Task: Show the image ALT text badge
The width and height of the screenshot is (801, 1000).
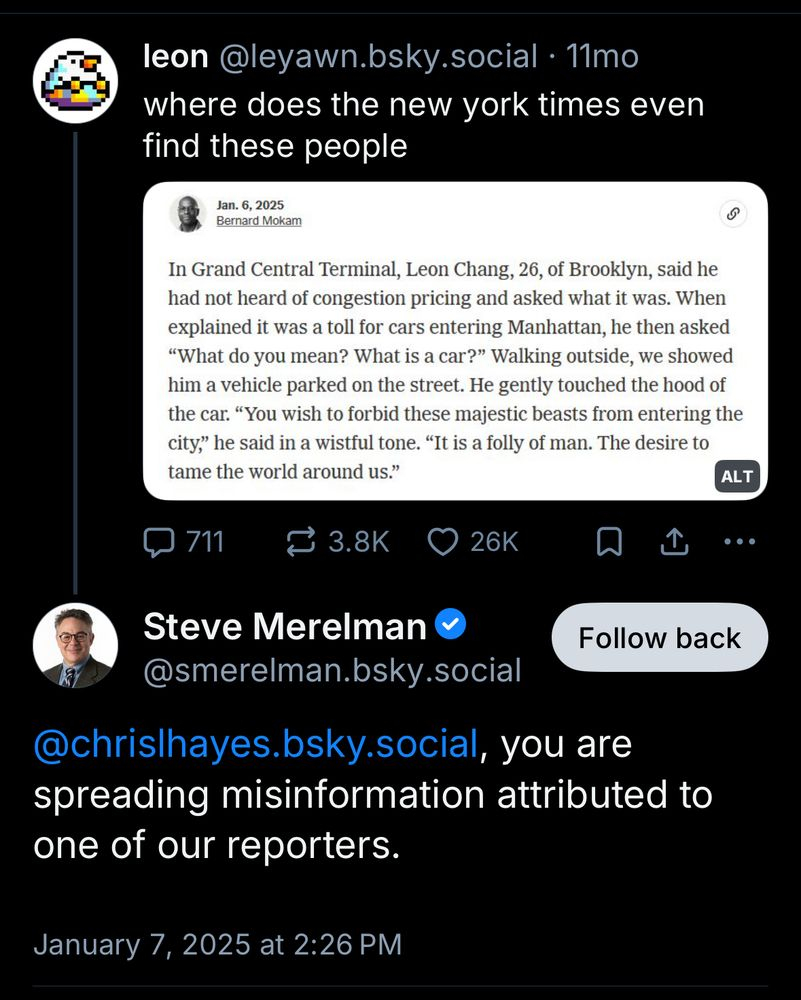Action: 737,476
